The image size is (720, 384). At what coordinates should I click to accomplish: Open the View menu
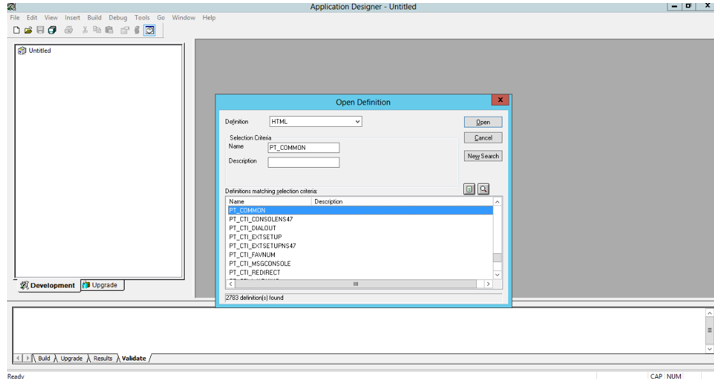click(x=51, y=17)
